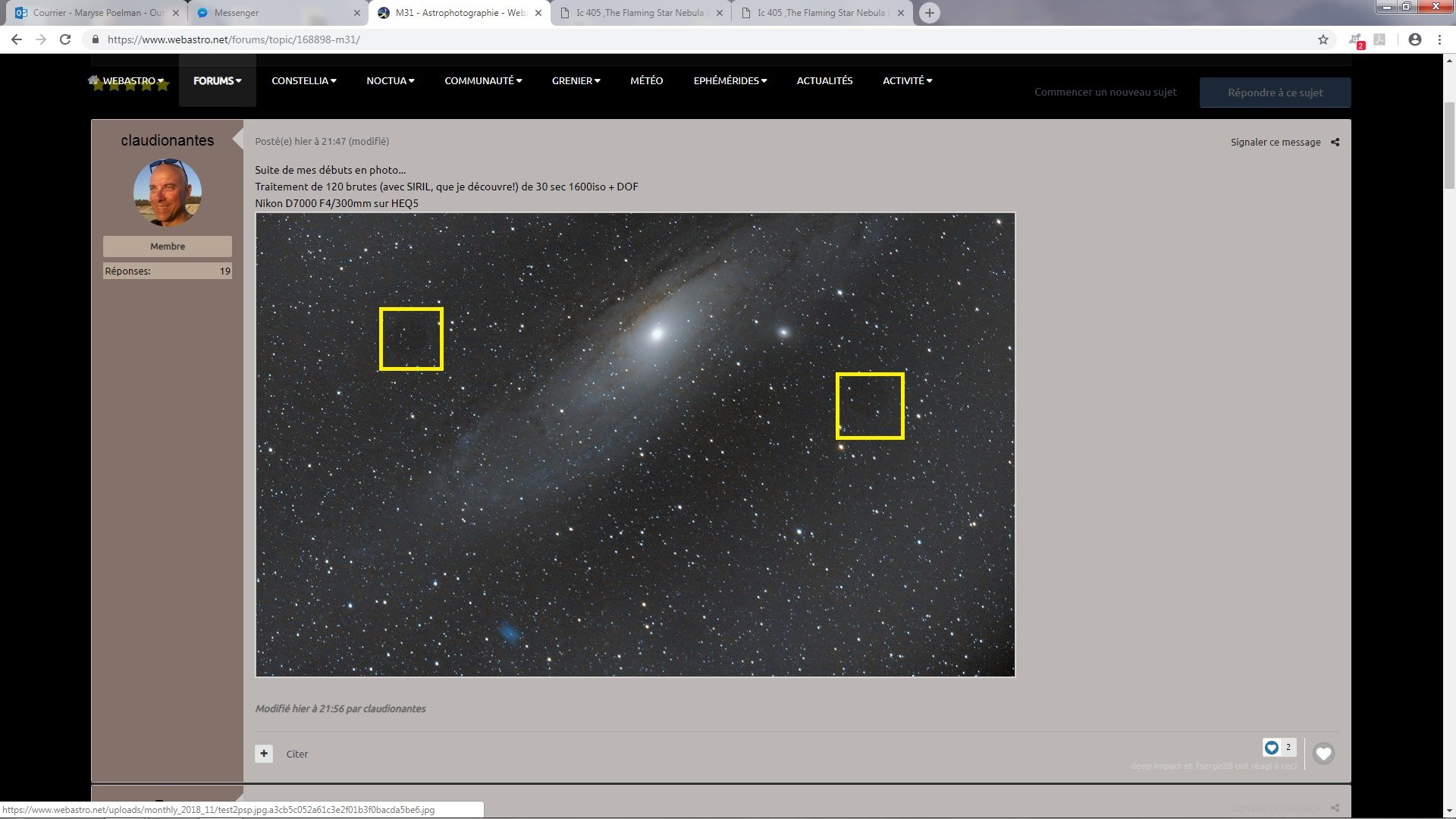
Task: Click share icon next to Signaler ce message
Action: (1335, 142)
